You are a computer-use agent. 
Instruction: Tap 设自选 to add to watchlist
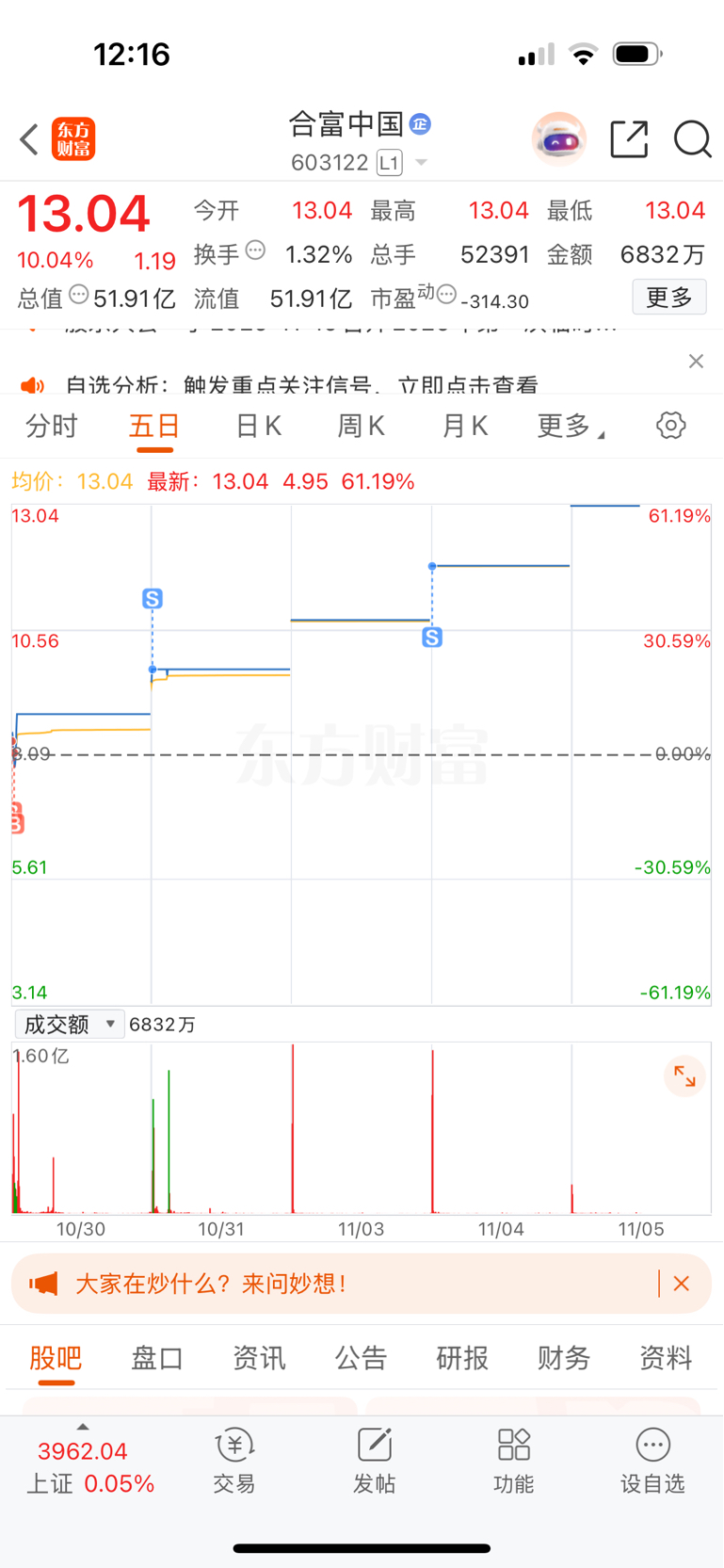[652, 1461]
